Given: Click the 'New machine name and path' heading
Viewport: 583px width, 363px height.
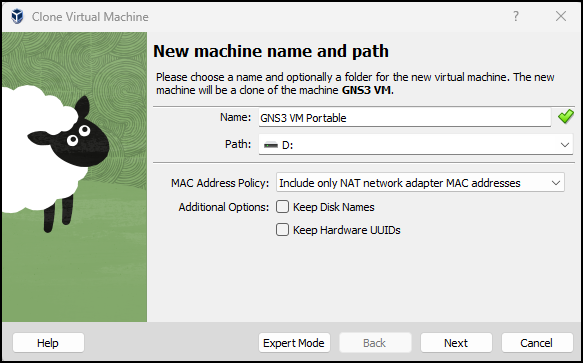Looking at the screenshot, I should pyautogui.click(x=271, y=51).
